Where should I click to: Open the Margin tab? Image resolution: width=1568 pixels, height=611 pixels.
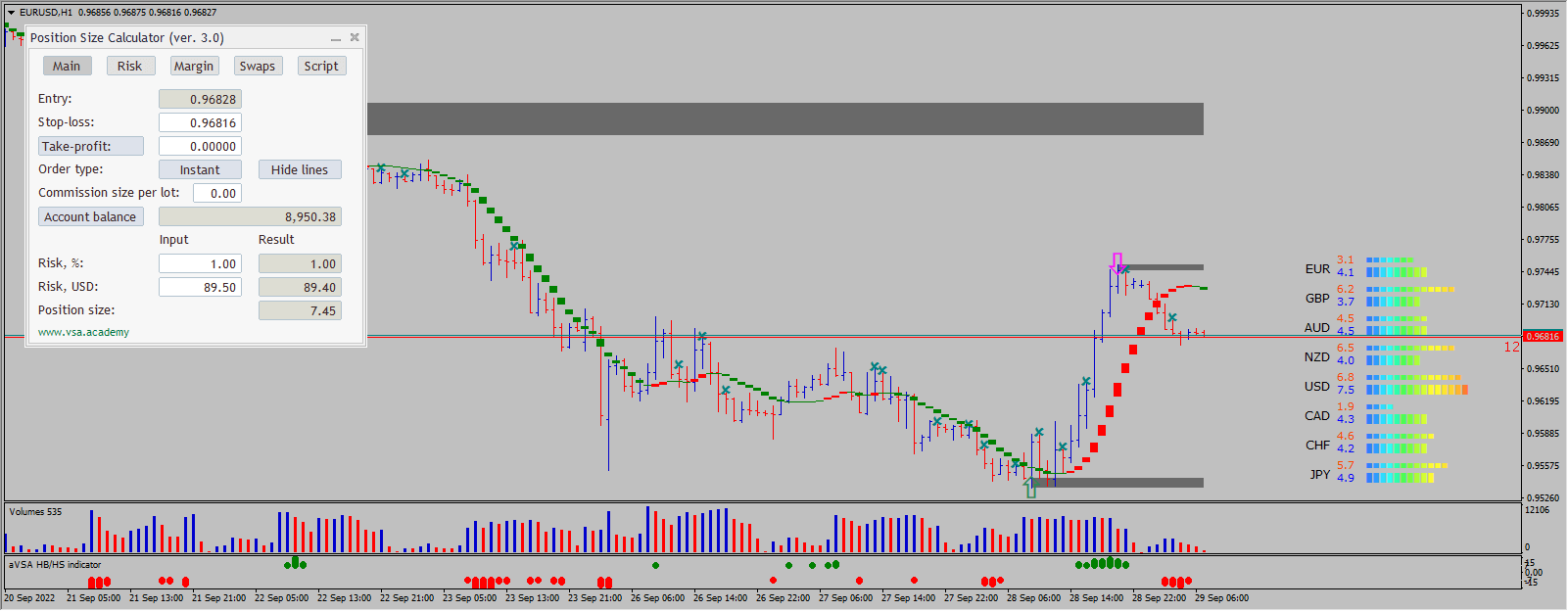pos(193,66)
